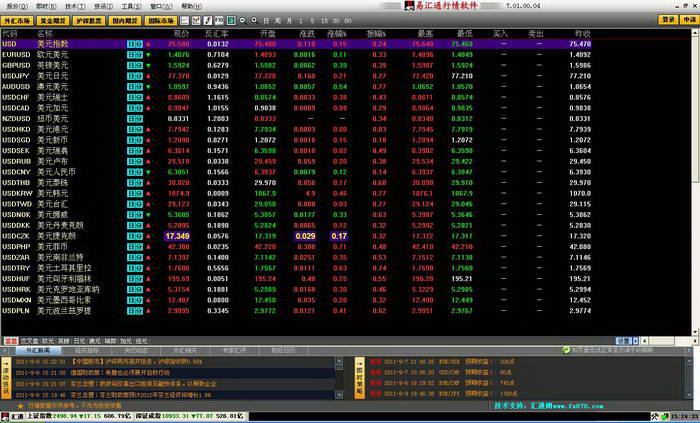Screen dimensions: 700x423
Task: Click the 日分 chart badge for USDPLN
Action: tap(135, 311)
